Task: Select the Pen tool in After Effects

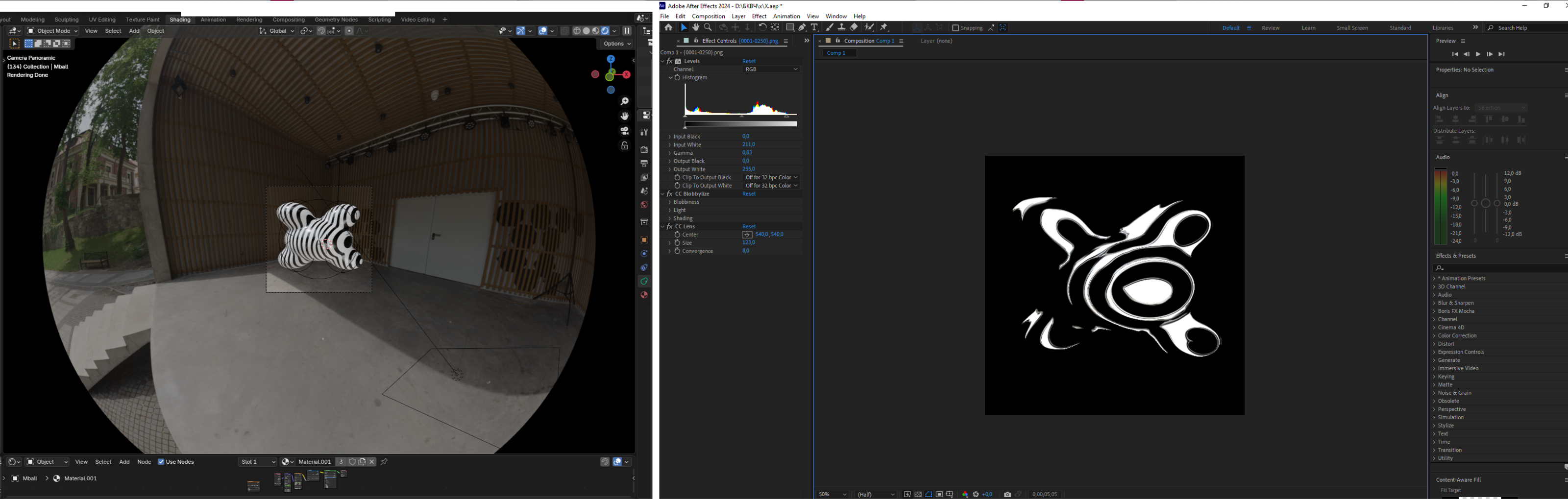Action: (x=802, y=27)
